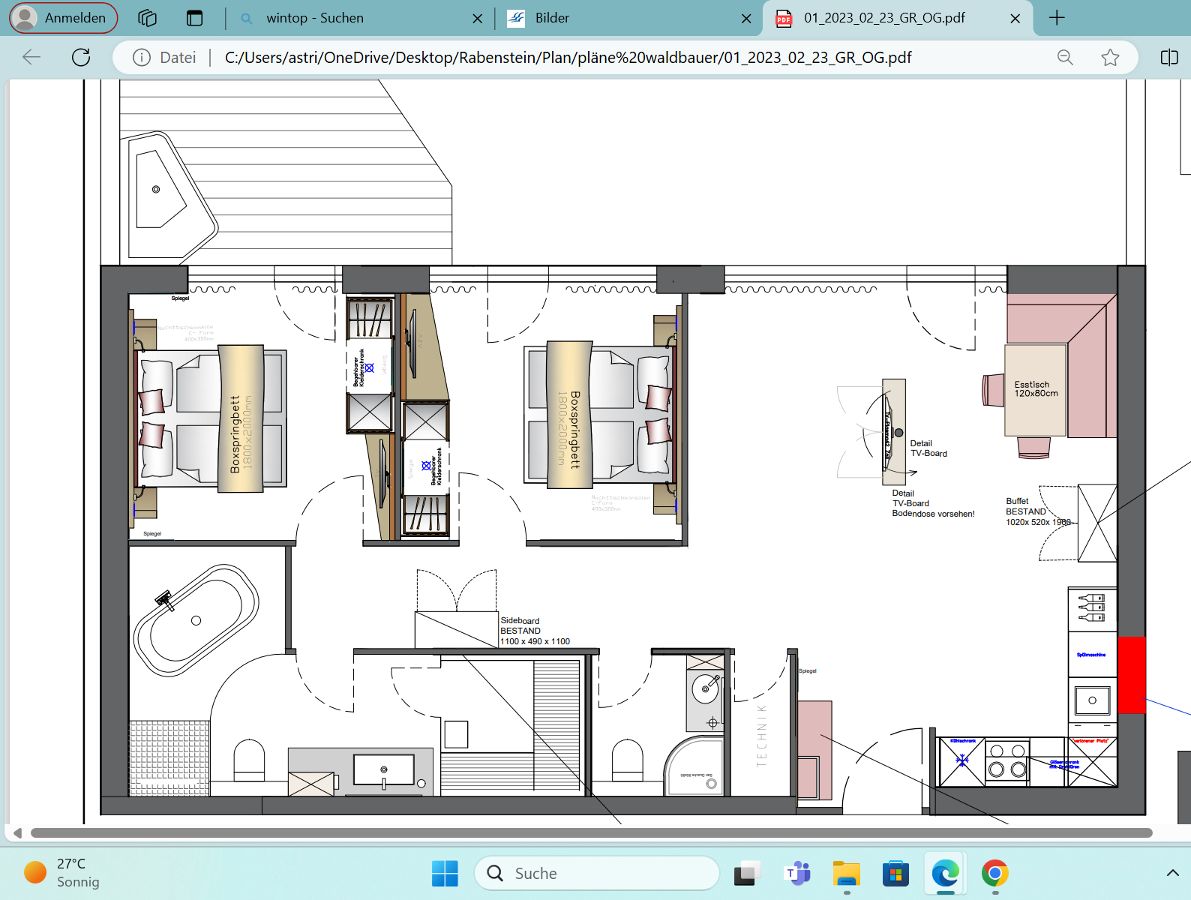This screenshot has height=900, width=1191.
Task: Reload the PDF page
Action: click(x=81, y=57)
